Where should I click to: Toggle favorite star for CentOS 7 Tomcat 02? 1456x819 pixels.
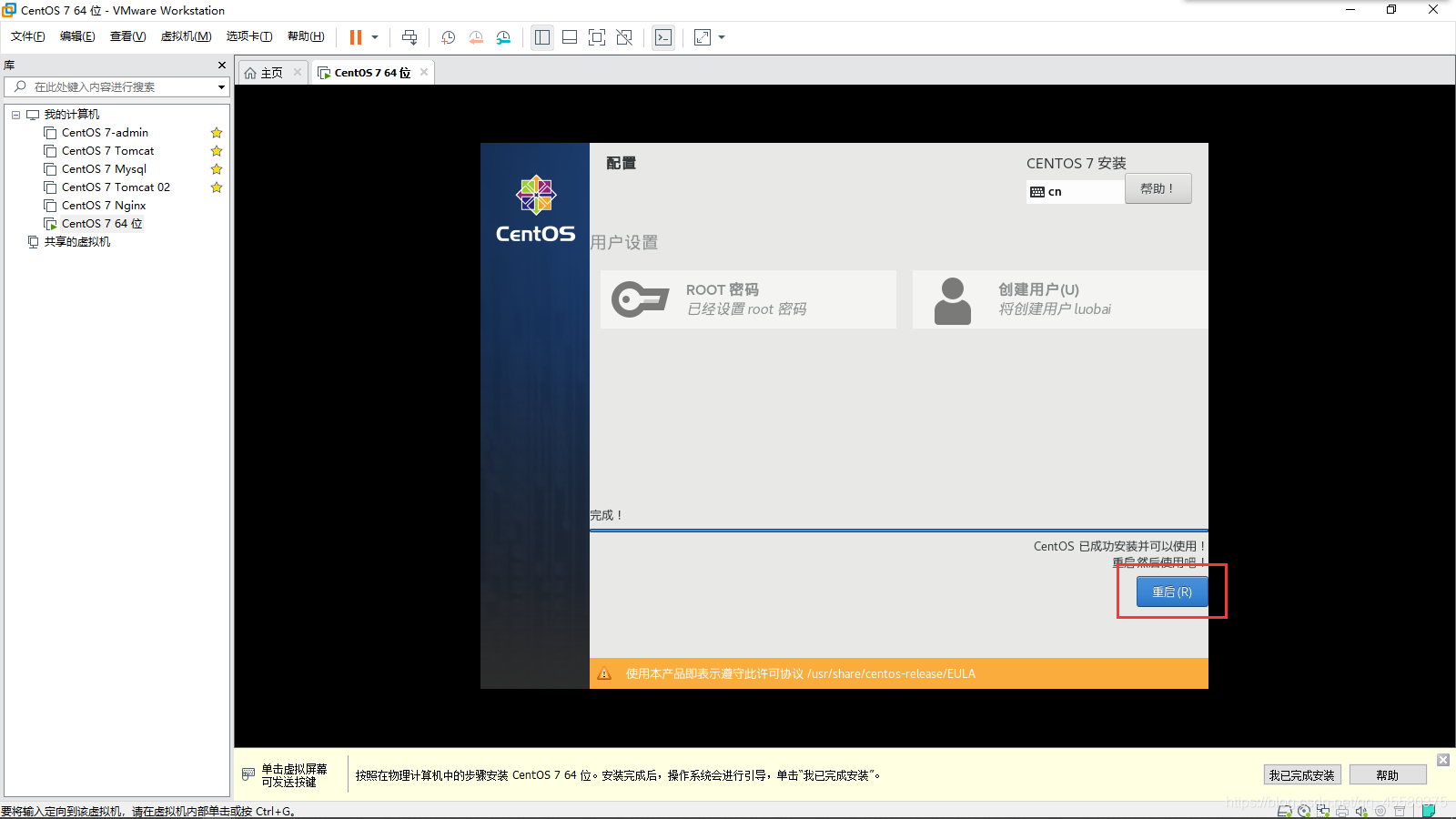217,187
